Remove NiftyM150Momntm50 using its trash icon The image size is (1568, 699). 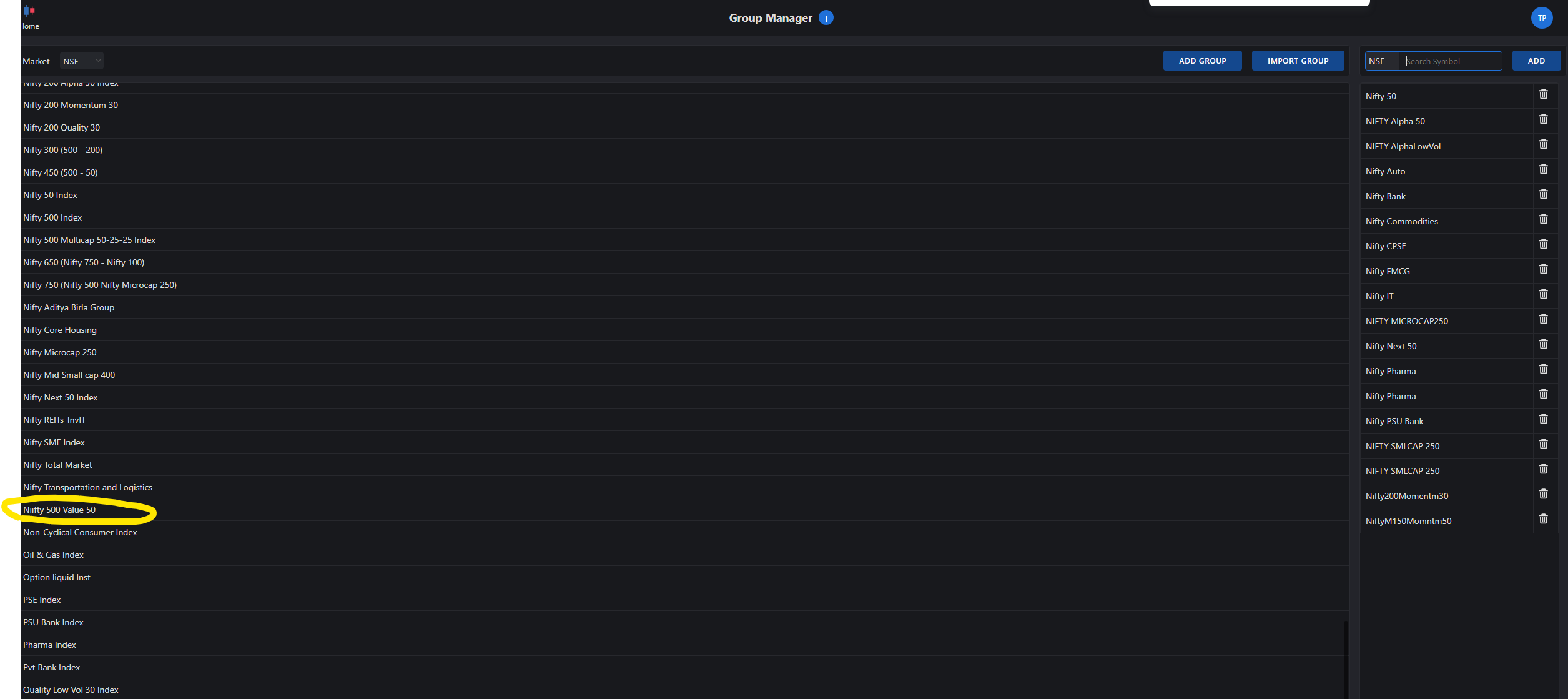click(x=1543, y=519)
